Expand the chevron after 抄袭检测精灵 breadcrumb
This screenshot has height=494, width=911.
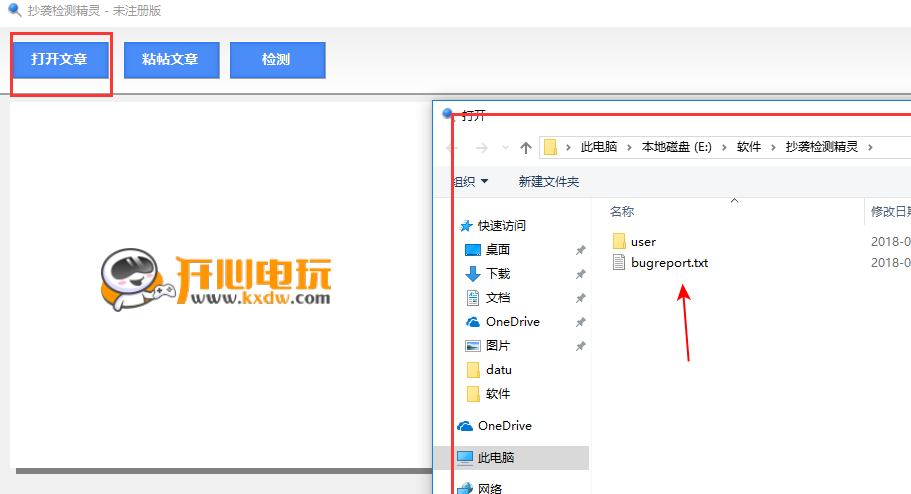pyautogui.click(x=870, y=148)
